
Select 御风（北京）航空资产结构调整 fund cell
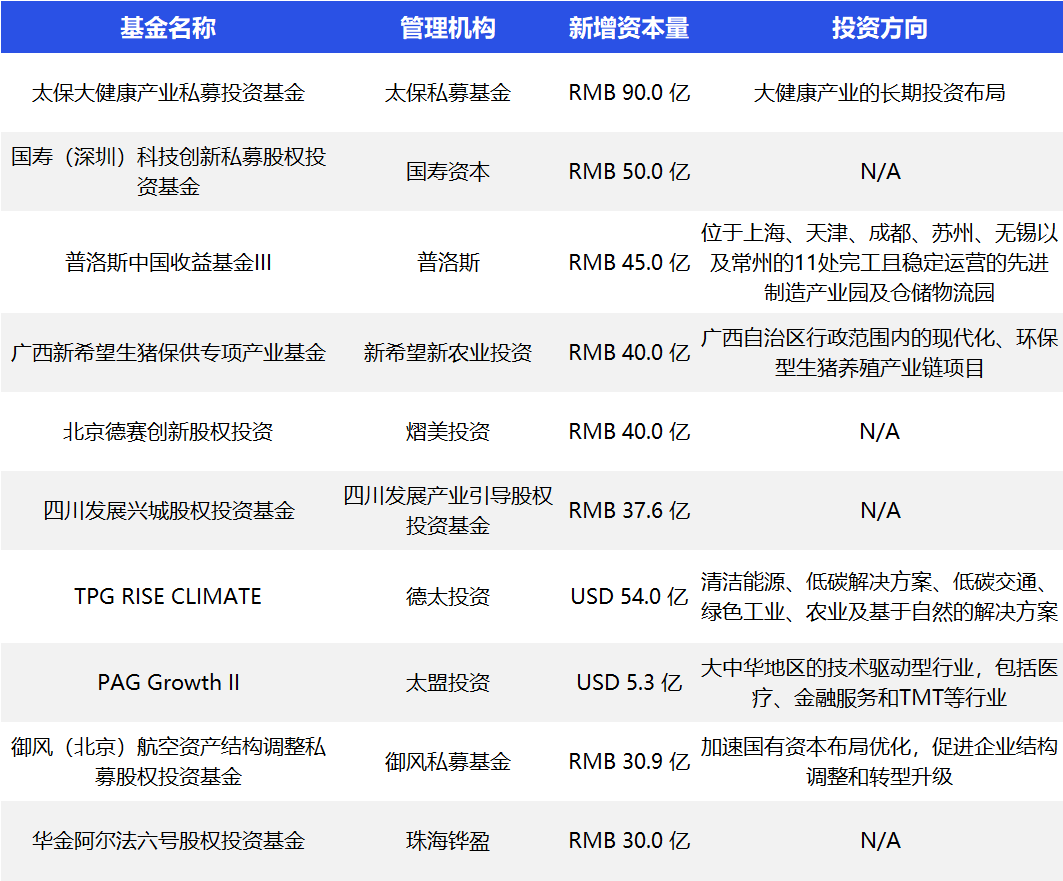[x=168, y=761]
